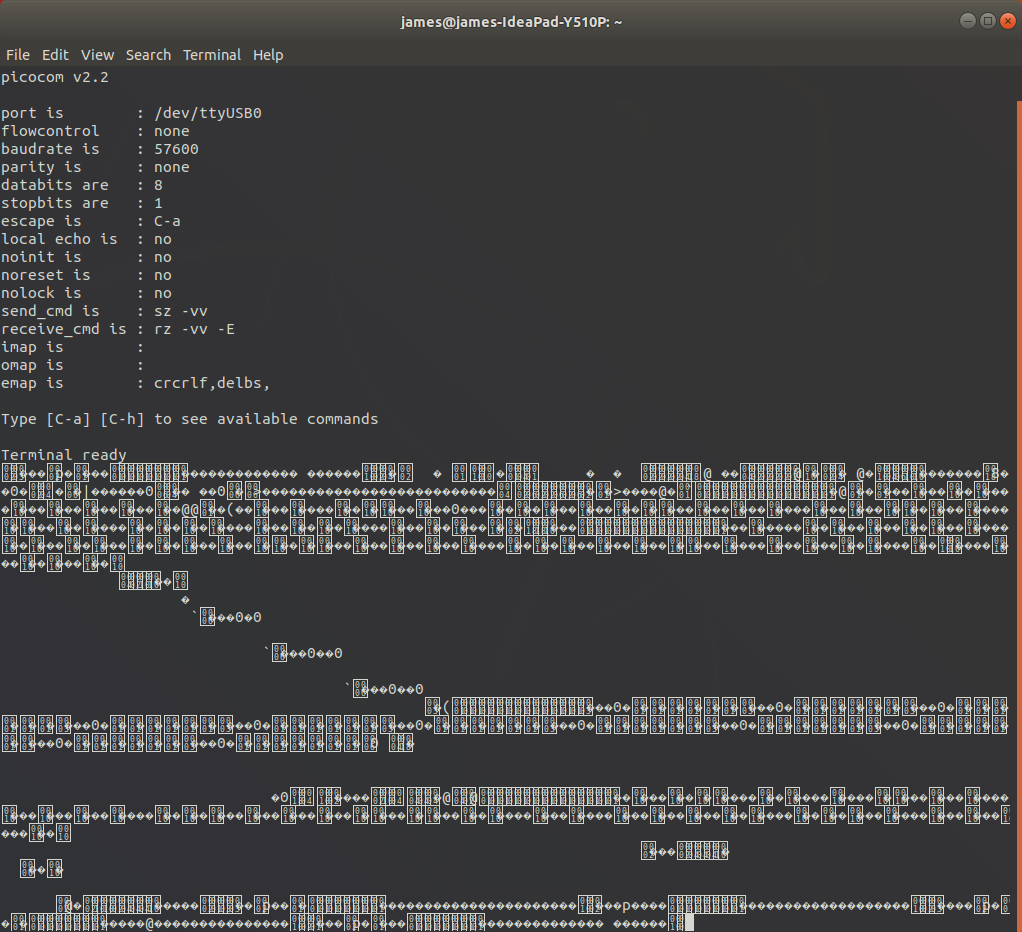Click the crcrlf,delbs, emap value
1022x932 pixels.
click(212, 383)
